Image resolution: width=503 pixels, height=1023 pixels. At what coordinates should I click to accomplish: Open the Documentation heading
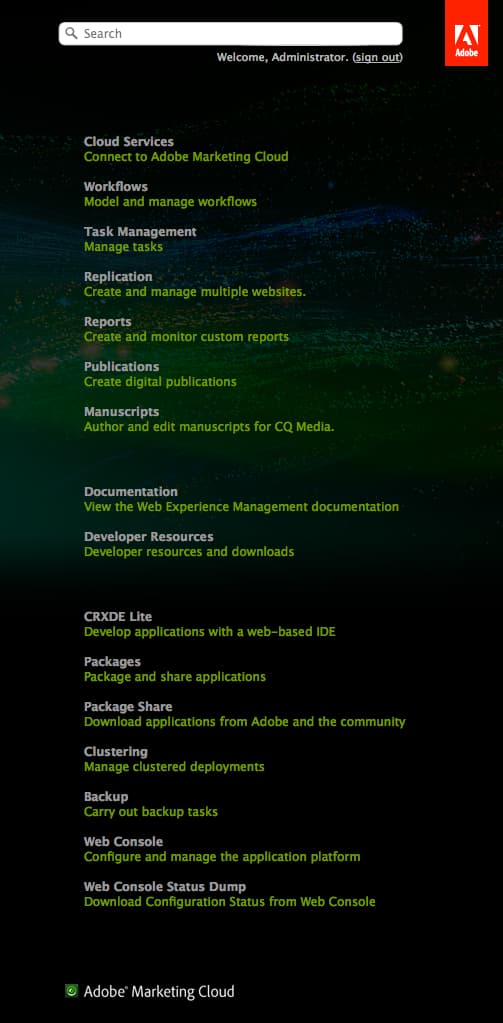(130, 491)
